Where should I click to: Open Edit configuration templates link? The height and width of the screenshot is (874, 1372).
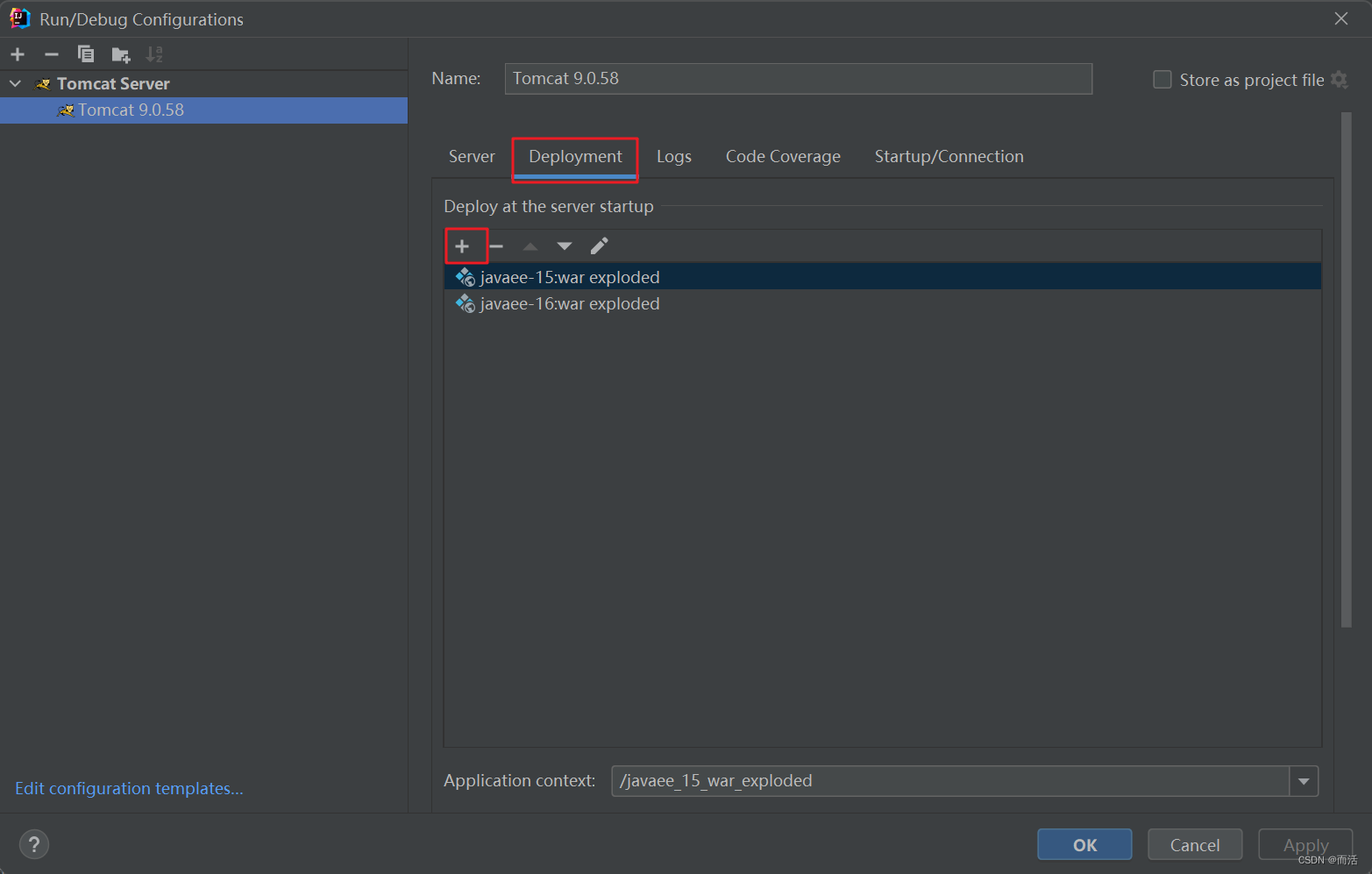[129, 788]
